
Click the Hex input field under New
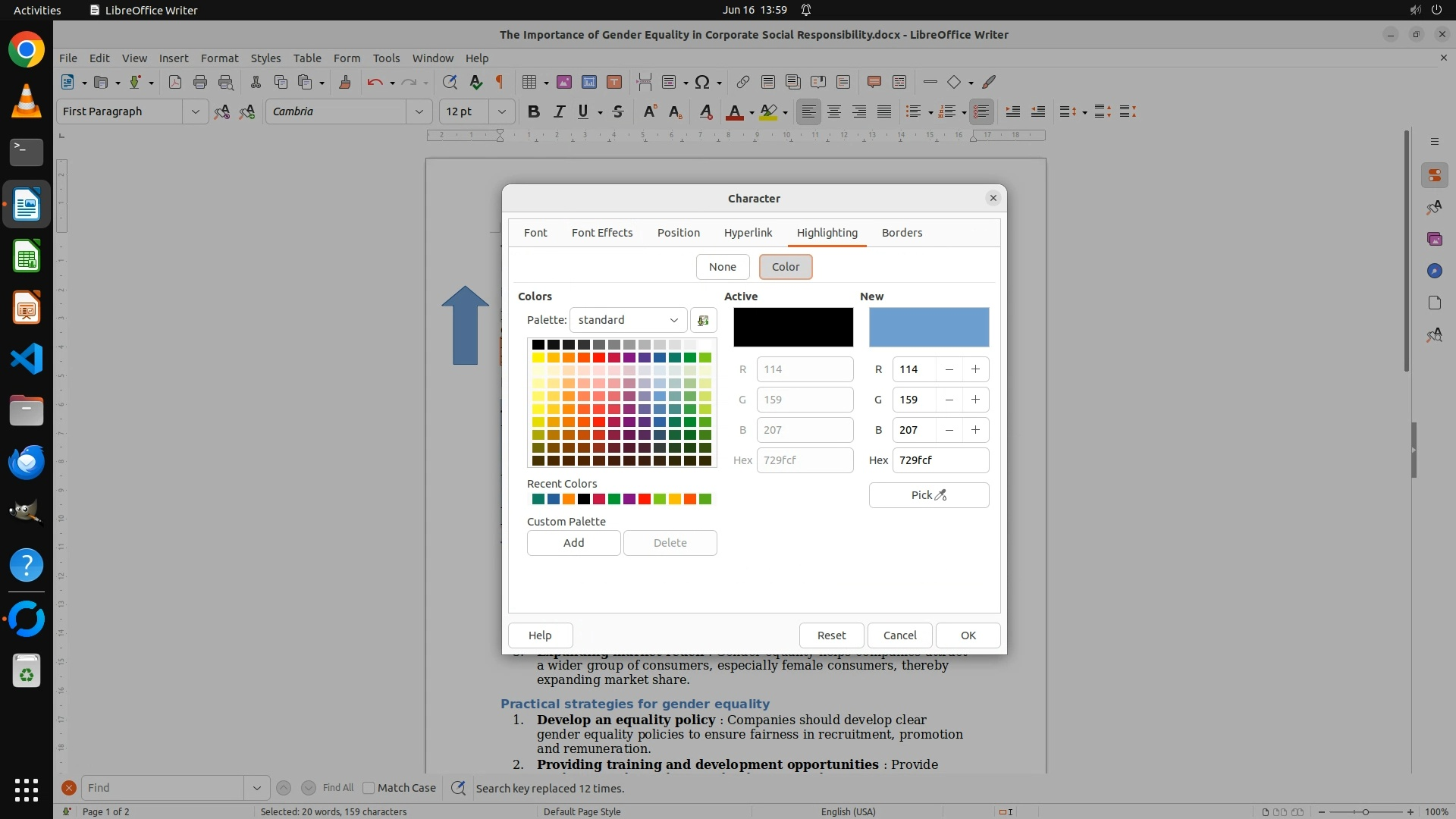[x=940, y=460]
